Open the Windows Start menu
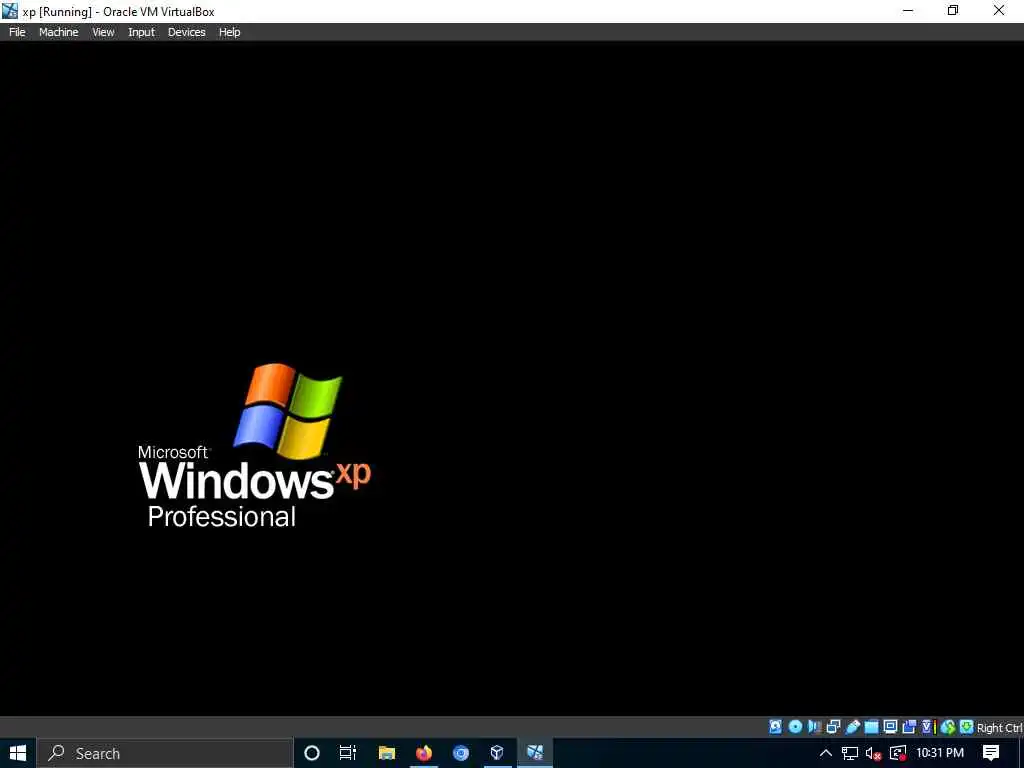The height and width of the screenshot is (768, 1024). 18,753
